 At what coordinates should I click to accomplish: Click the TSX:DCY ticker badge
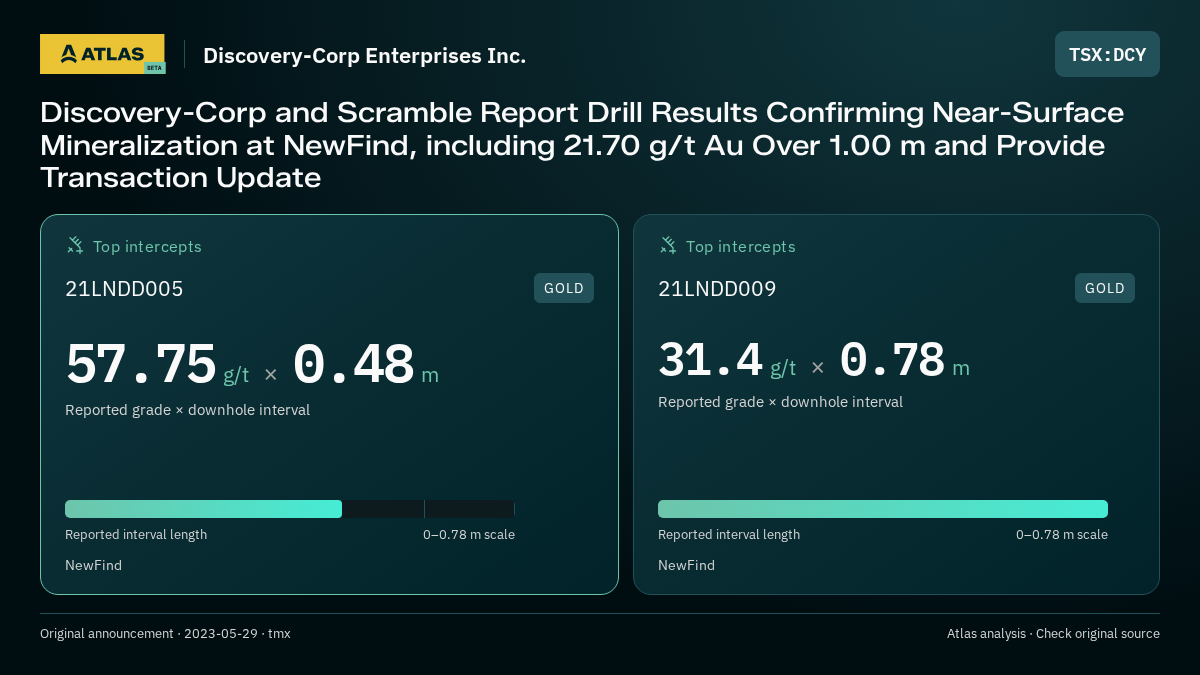click(1107, 54)
